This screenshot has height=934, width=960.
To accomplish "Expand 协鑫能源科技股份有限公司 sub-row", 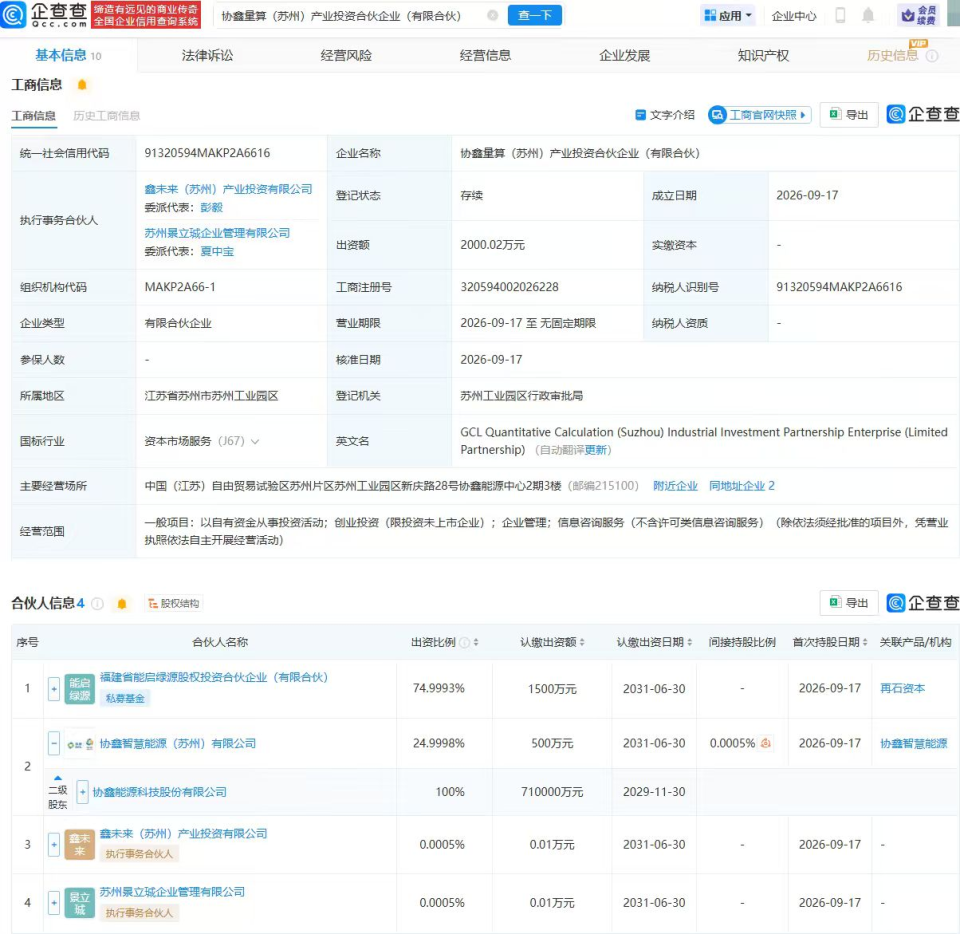I will [x=83, y=792].
